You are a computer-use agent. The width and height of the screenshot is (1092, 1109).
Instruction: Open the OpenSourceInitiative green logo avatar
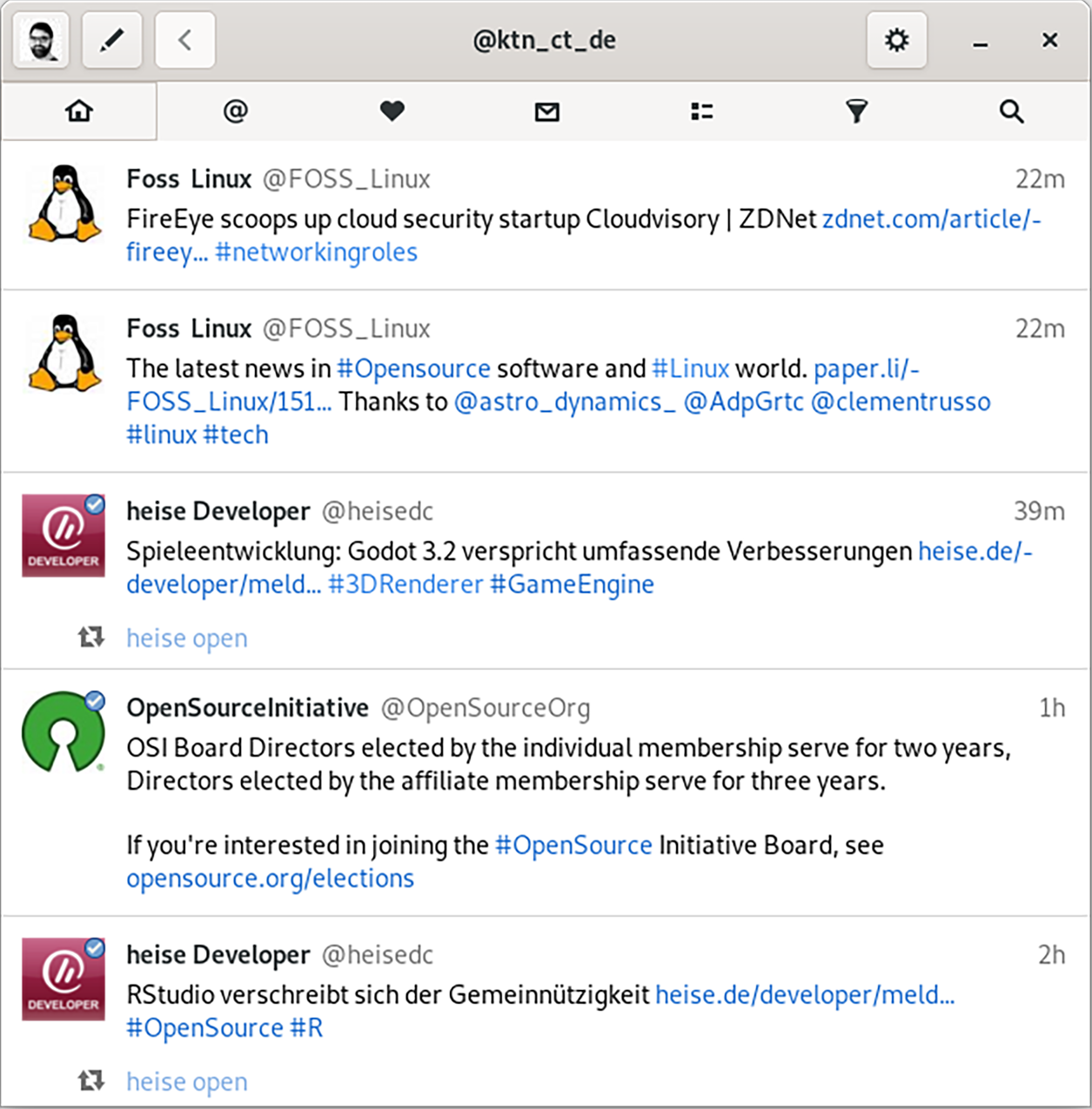(64, 732)
